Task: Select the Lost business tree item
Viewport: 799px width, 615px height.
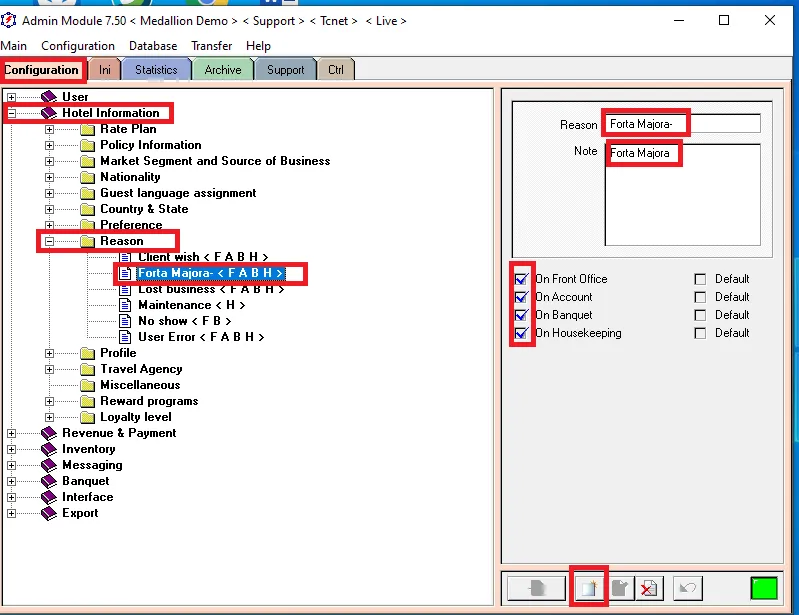Action: [211, 289]
